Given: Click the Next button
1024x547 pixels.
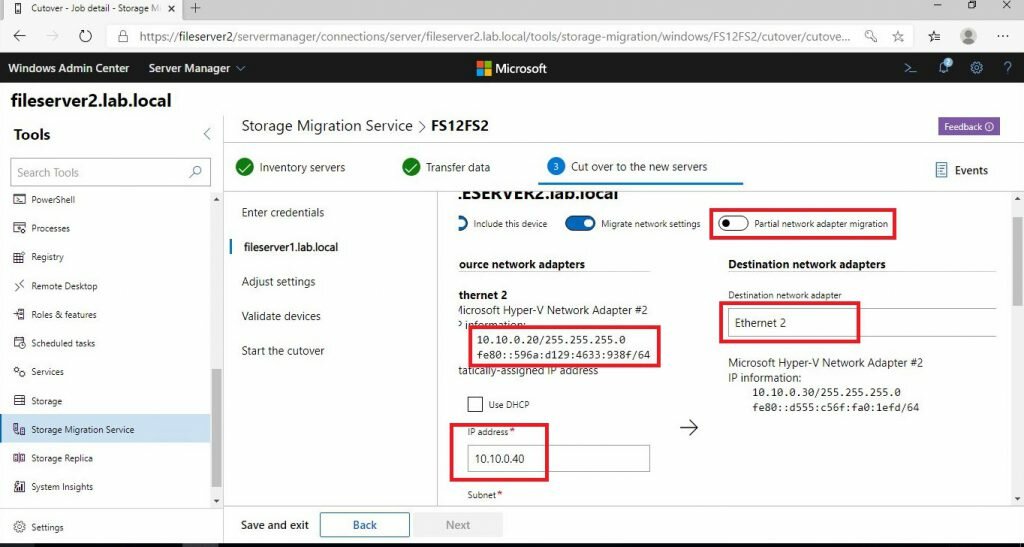Looking at the screenshot, I should pyautogui.click(x=458, y=525).
